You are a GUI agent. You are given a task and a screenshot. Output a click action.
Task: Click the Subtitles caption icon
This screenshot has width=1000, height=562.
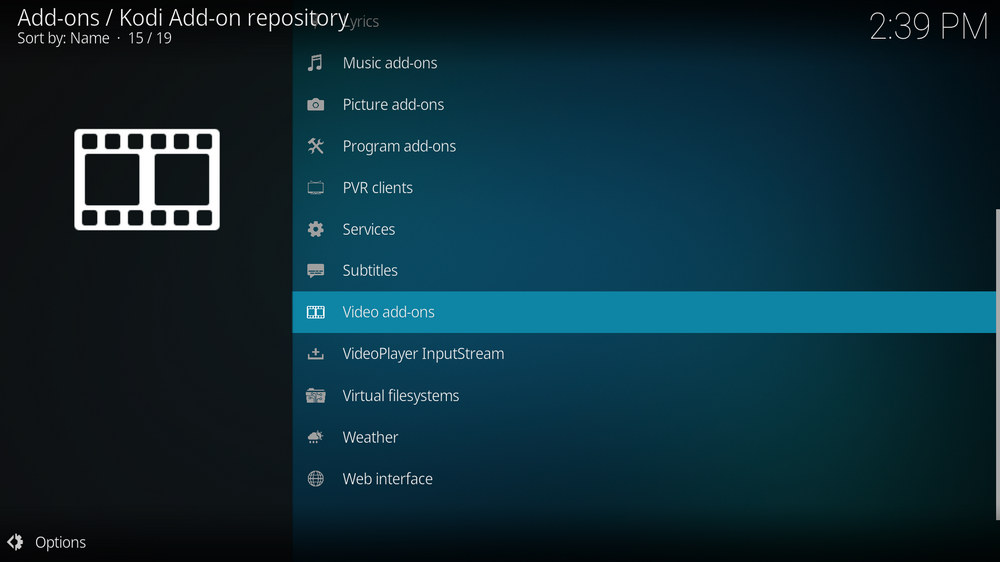click(x=315, y=271)
